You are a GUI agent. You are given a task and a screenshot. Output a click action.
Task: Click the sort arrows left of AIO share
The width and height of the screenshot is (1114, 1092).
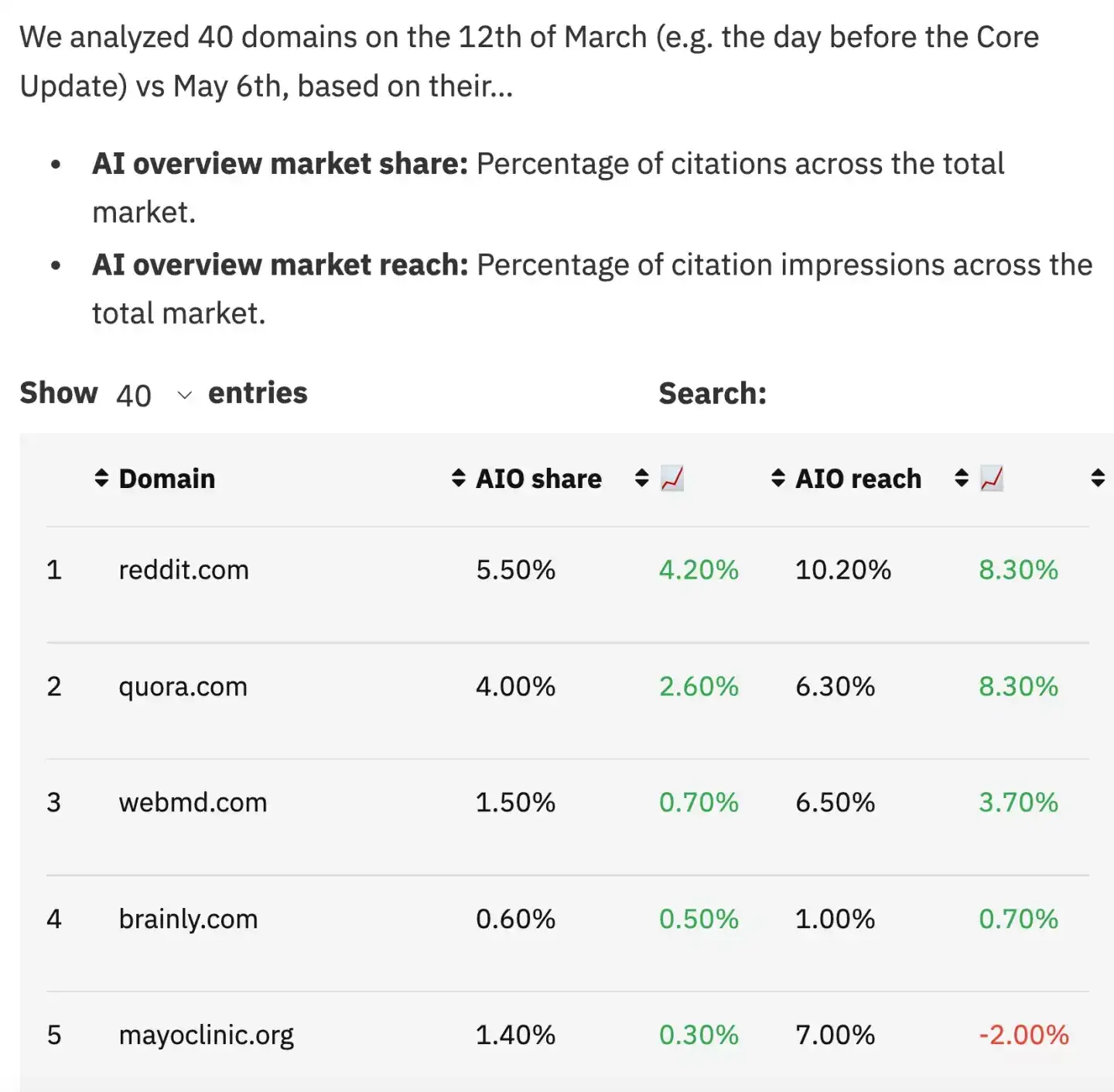459,478
